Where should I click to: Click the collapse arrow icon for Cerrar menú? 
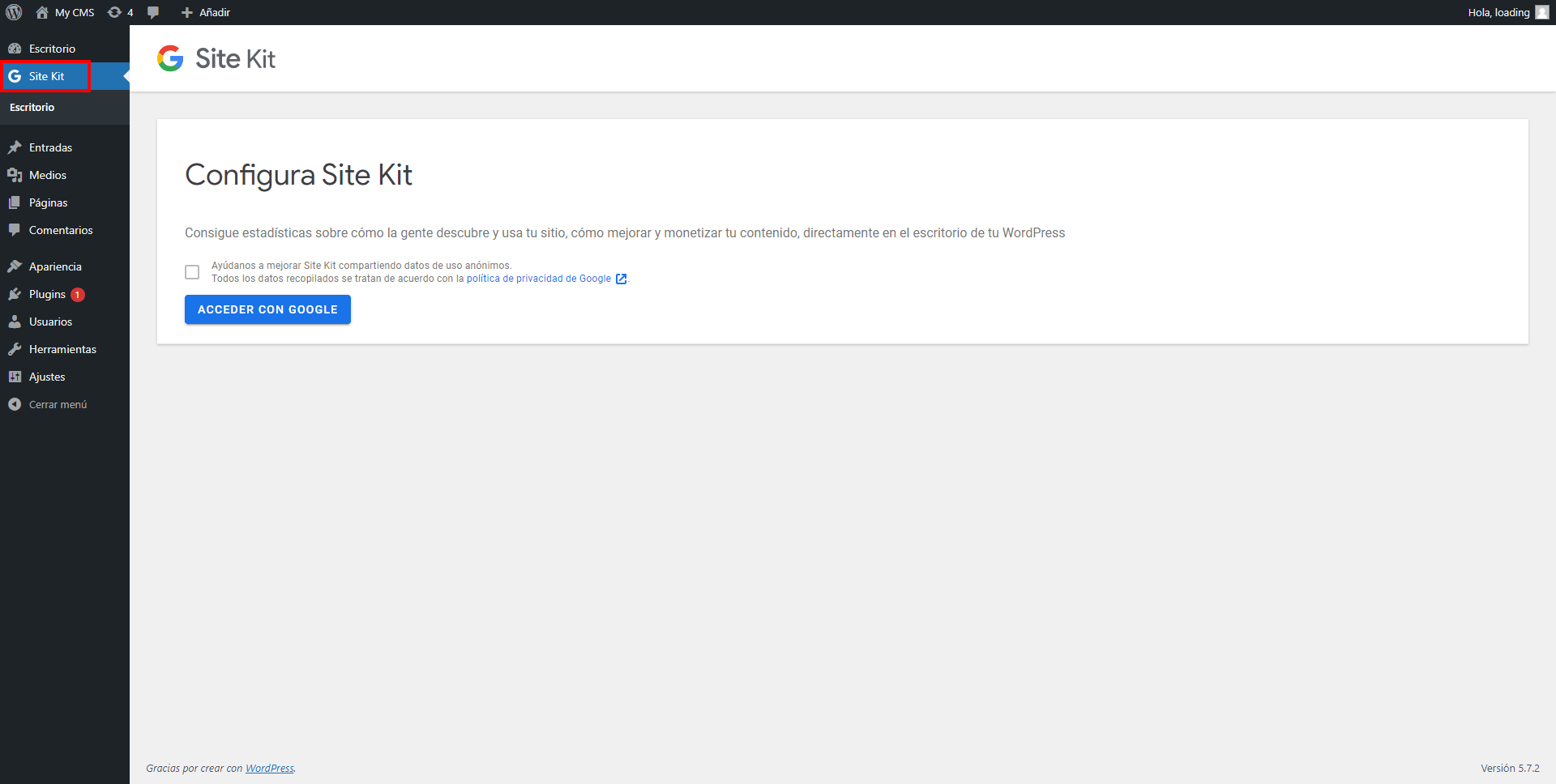point(15,404)
